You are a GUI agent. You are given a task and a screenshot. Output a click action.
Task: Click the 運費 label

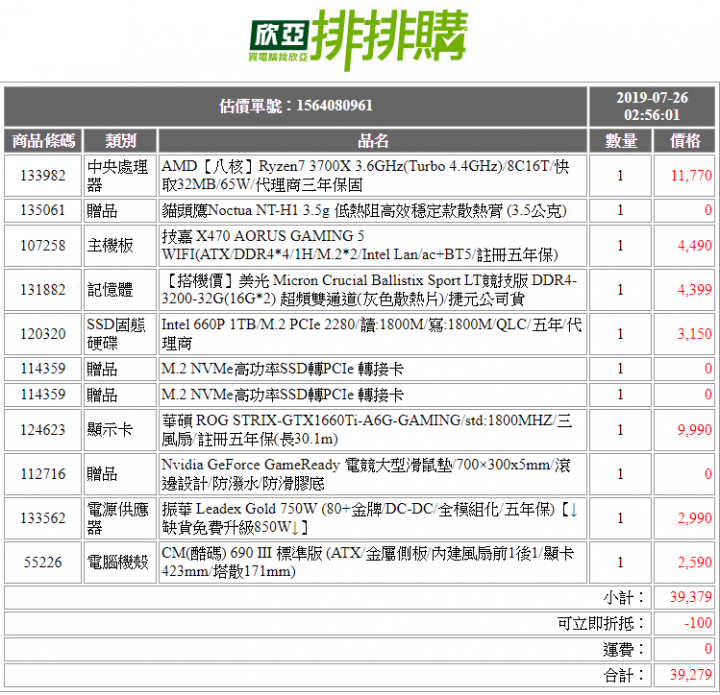click(x=624, y=650)
